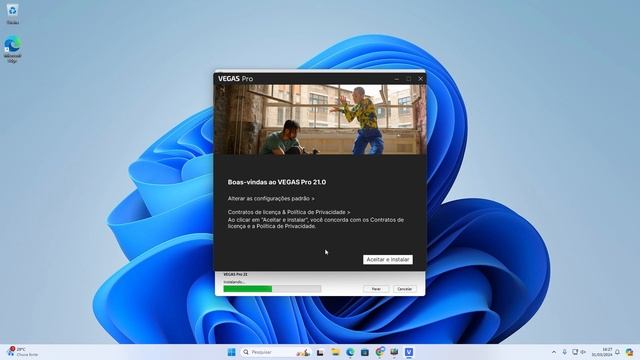Open the volume tray icon
The image size is (640, 360).
pyautogui.click(x=583, y=352)
